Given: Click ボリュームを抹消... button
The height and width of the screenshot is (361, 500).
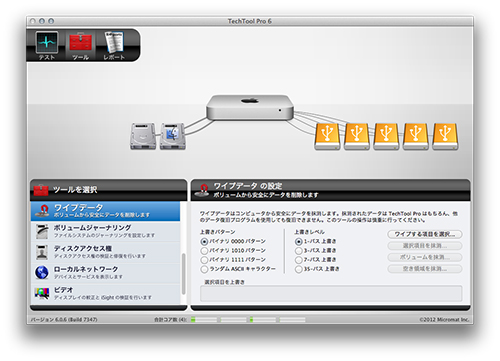Looking at the screenshot, I should [425, 257].
